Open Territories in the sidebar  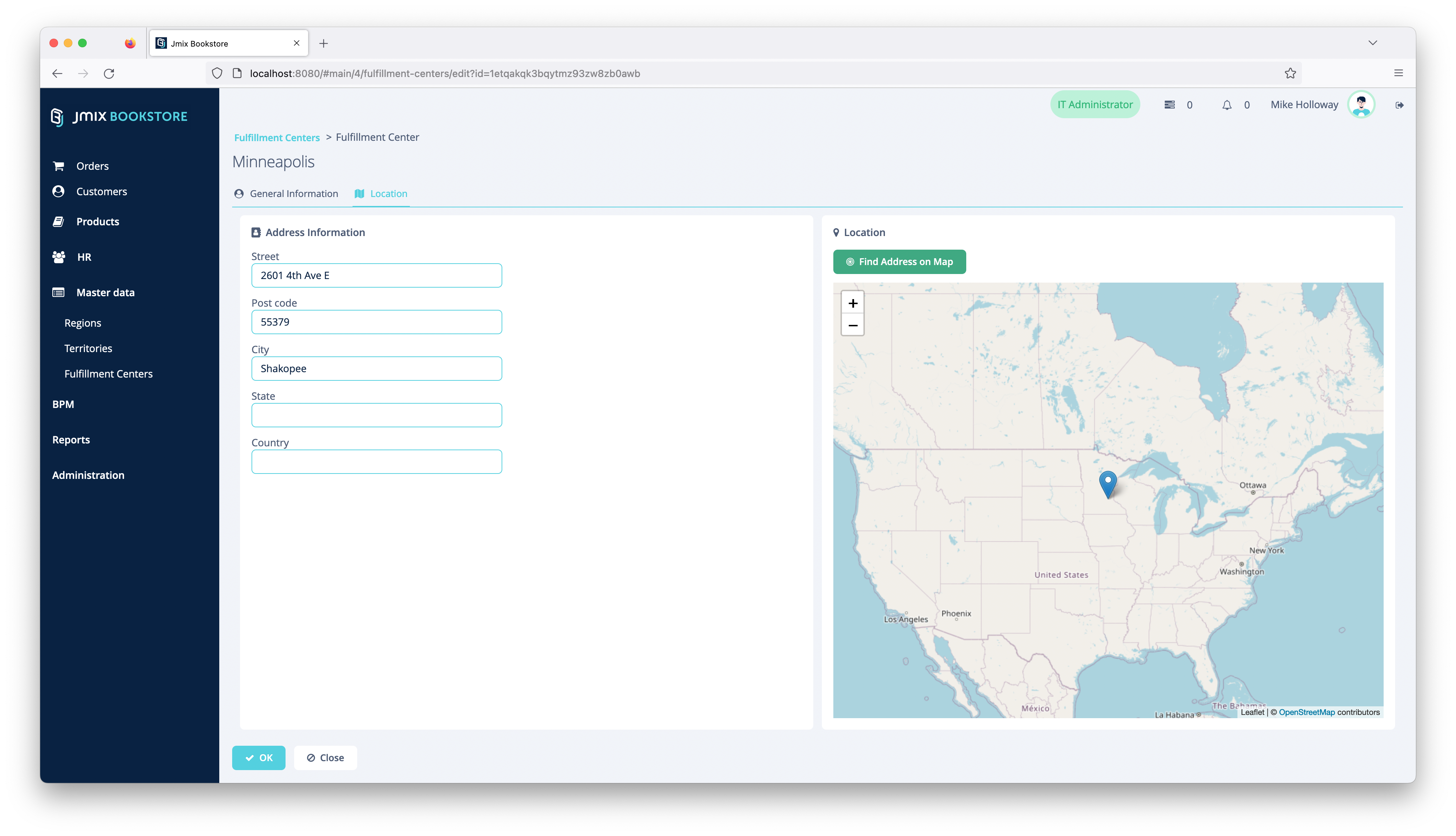pos(88,349)
